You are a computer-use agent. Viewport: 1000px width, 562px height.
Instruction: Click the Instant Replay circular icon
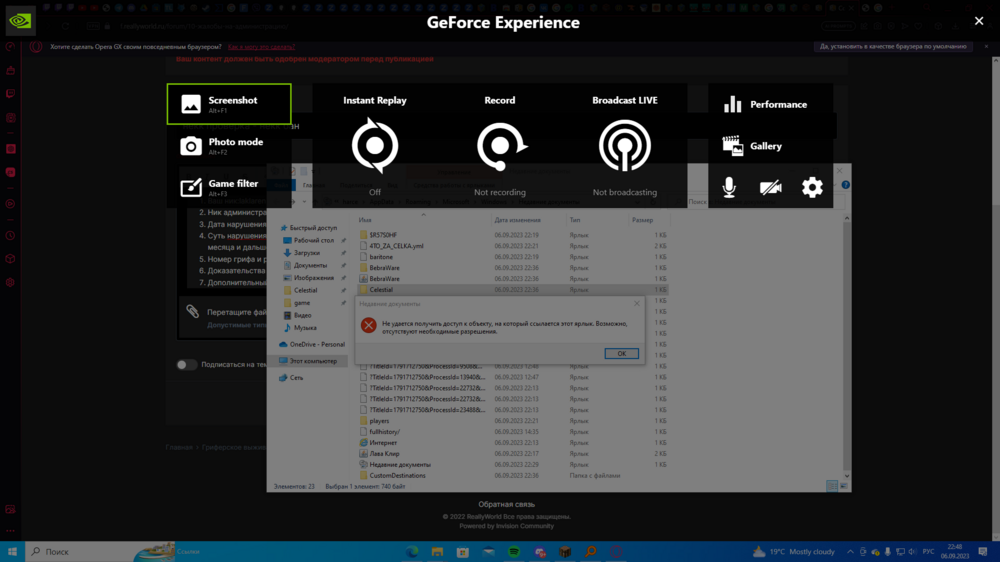pos(374,145)
